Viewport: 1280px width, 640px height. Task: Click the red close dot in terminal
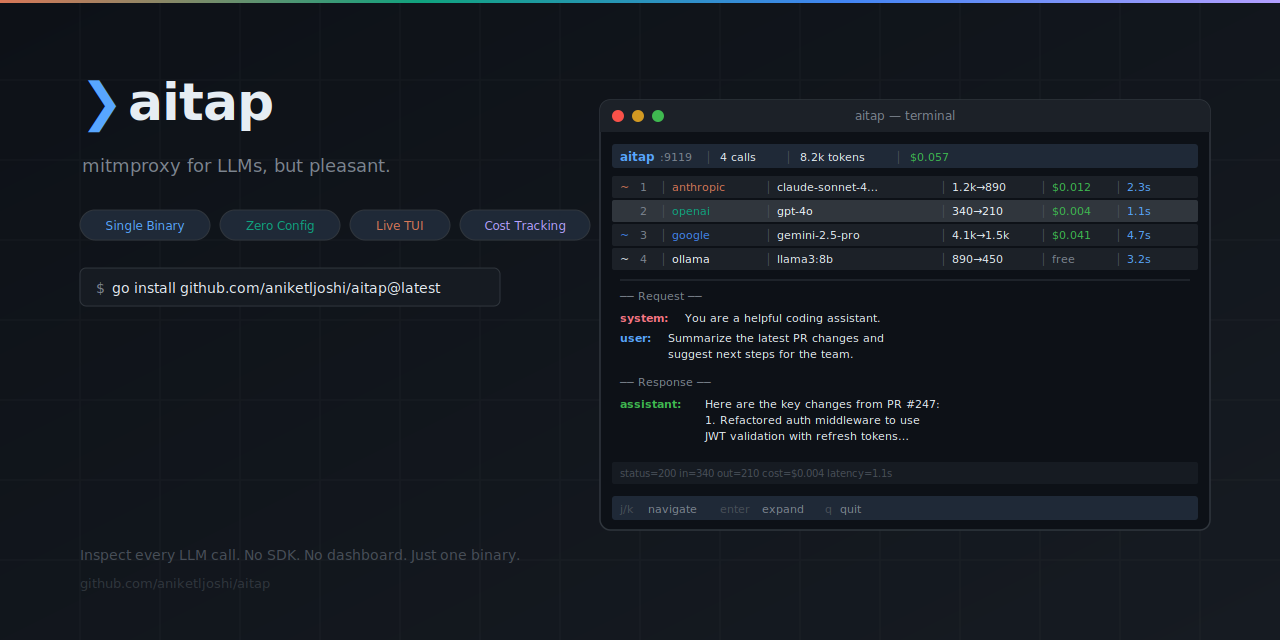click(618, 116)
